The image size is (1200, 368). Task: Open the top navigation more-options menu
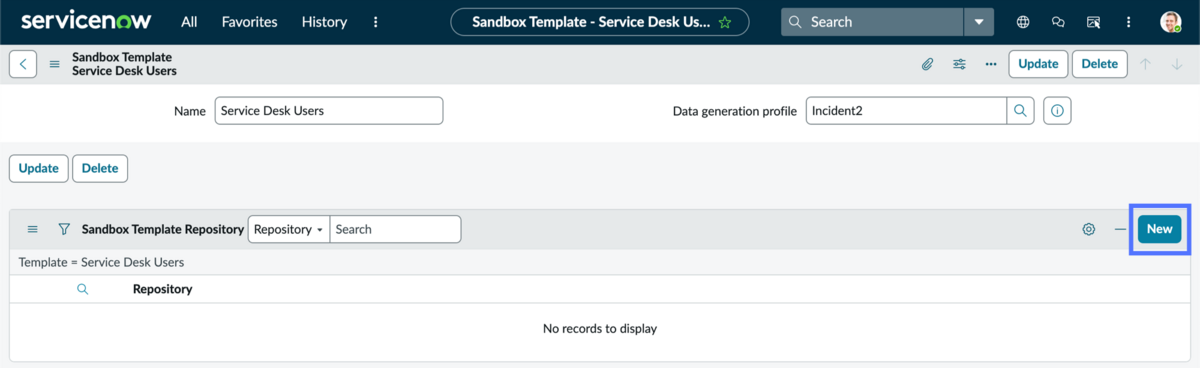[x=375, y=22]
